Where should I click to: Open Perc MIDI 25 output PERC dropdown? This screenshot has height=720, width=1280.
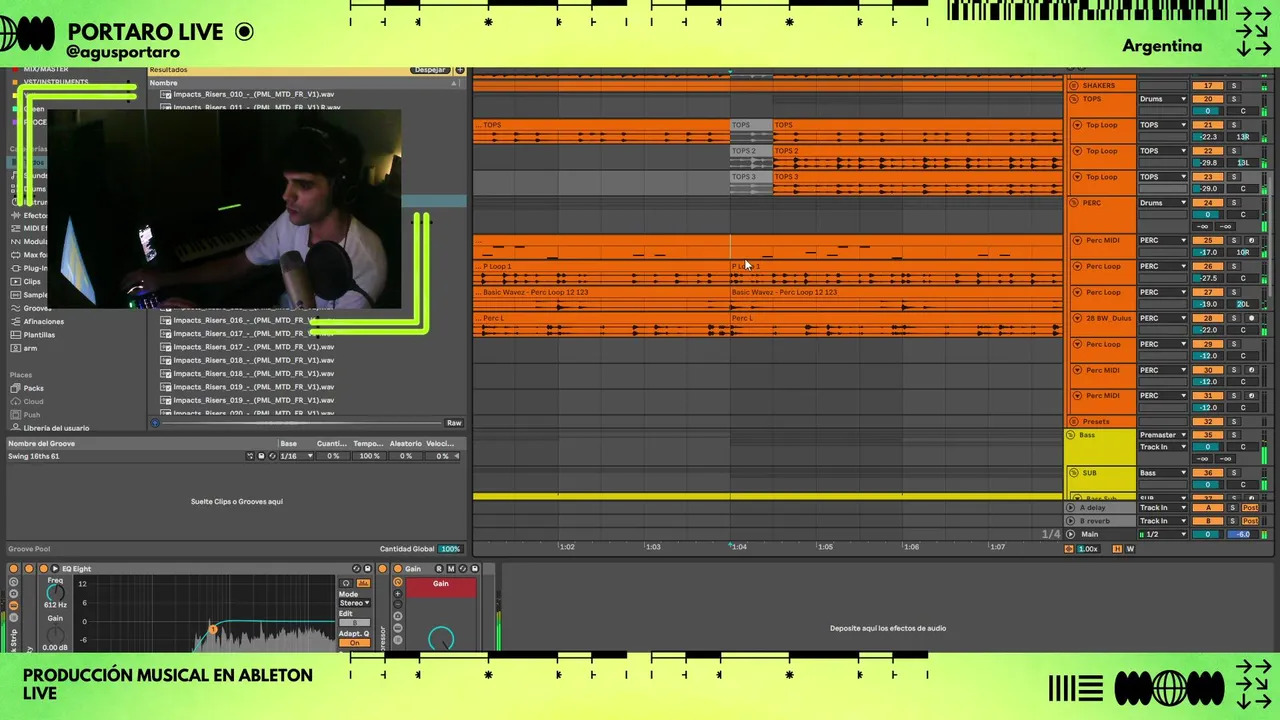(1163, 240)
